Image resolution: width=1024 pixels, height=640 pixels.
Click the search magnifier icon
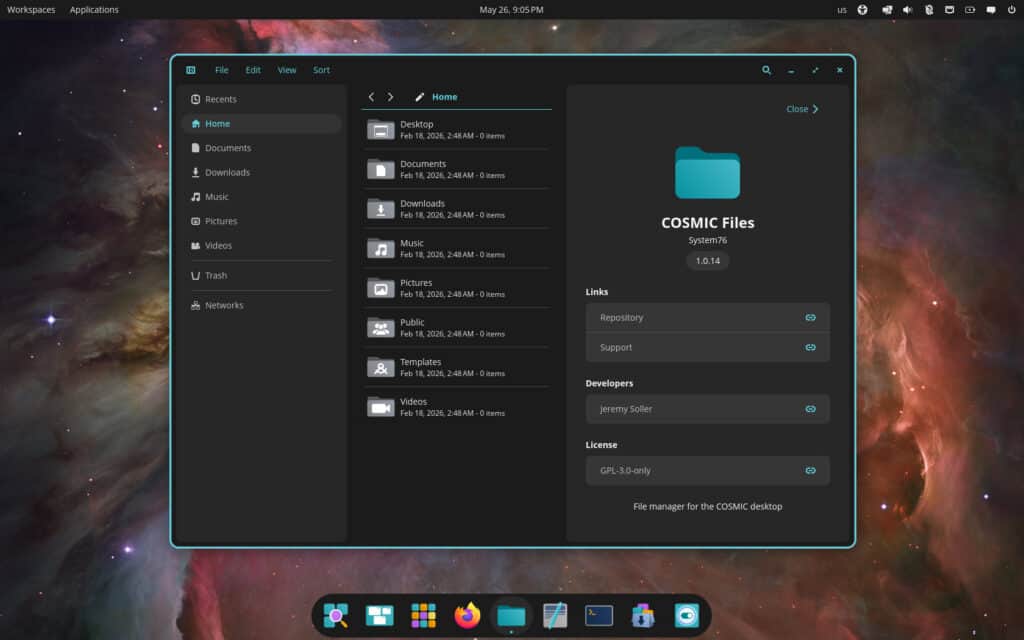pos(766,70)
